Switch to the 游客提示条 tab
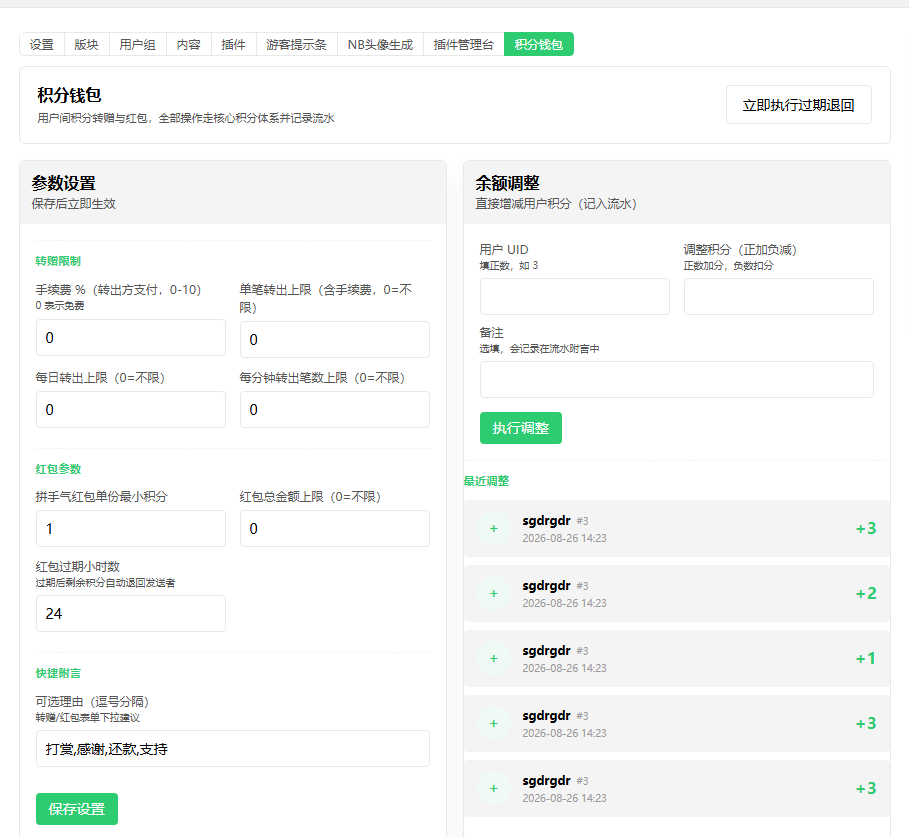 coord(296,45)
